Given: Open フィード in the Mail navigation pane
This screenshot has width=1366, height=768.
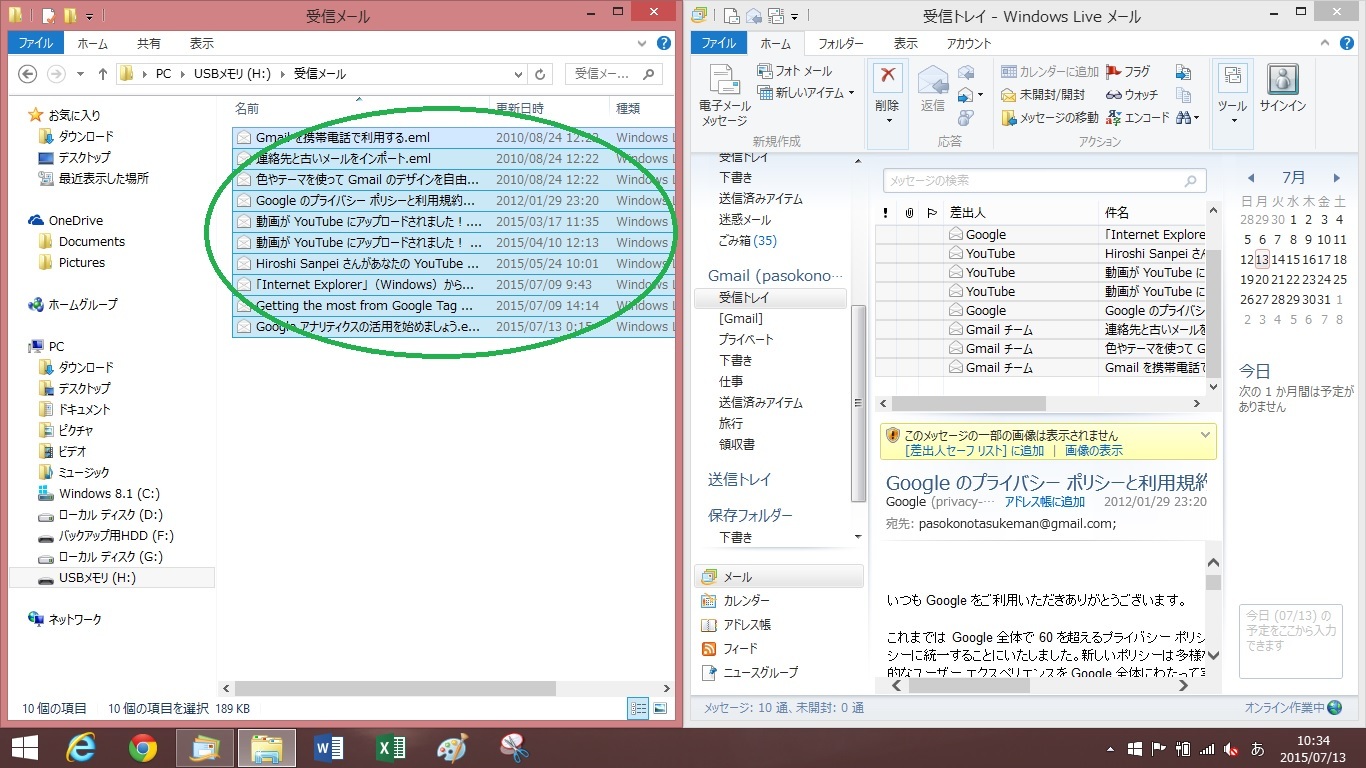Looking at the screenshot, I should [730, 649].
